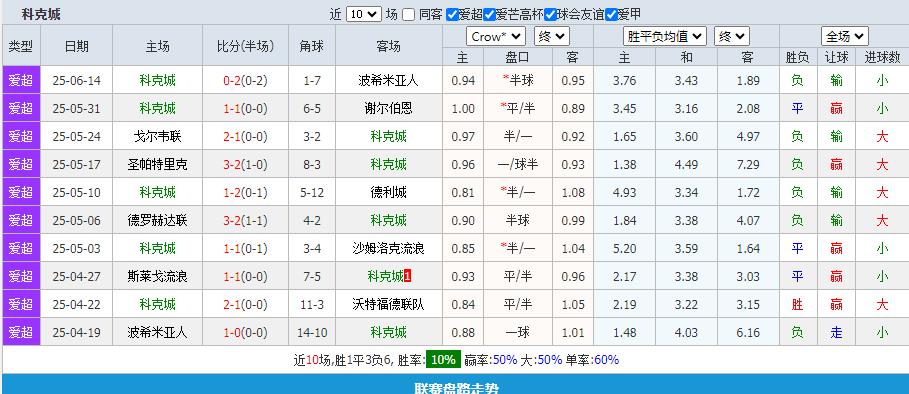The width and height of the screenshot is (909, 394).
Task: Click corner count 11-3
Action: [312, 305]
